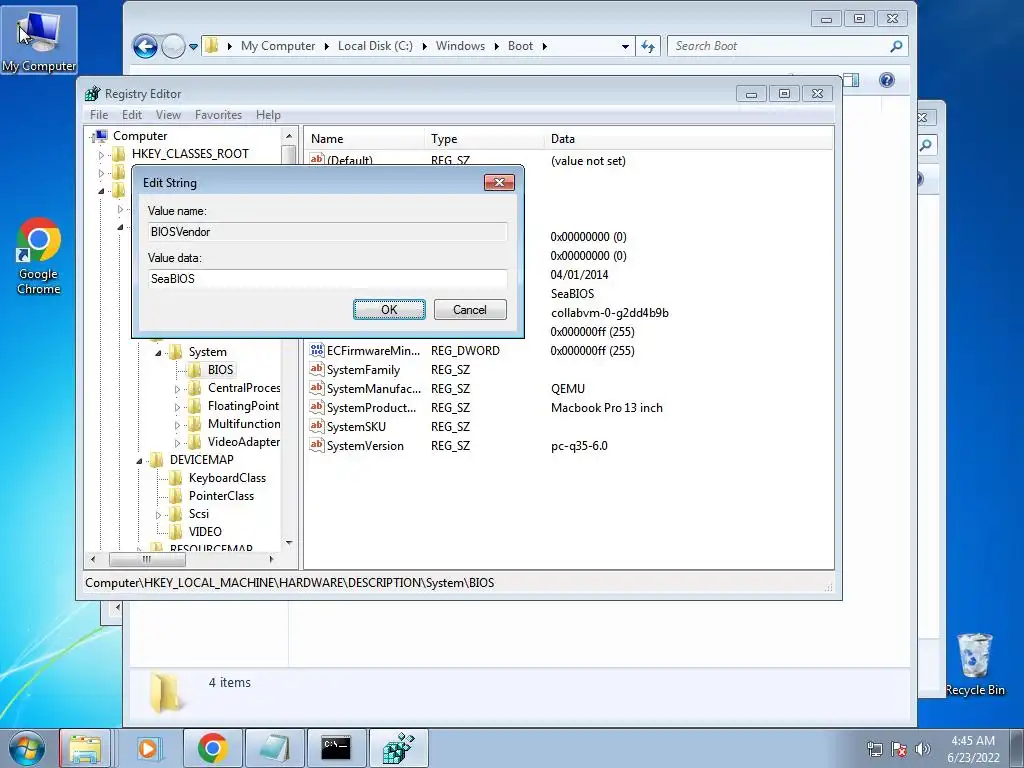Viewport: 1024px width, 768px height.
Task: Open Windows Media Player taskbar icon
Action: pyautogui.click(x=149, y=748)
